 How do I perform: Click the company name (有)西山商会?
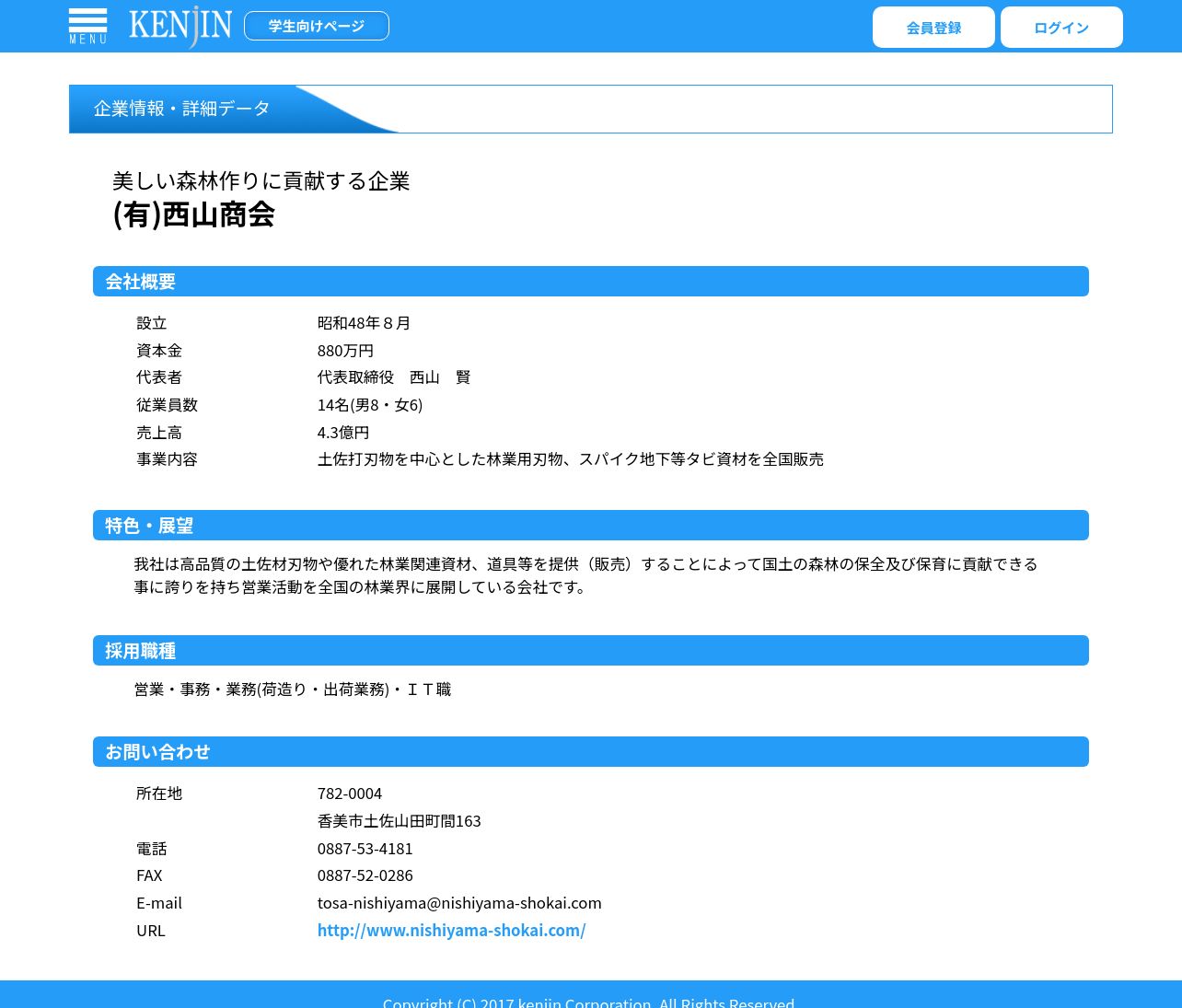click(193, 214)
